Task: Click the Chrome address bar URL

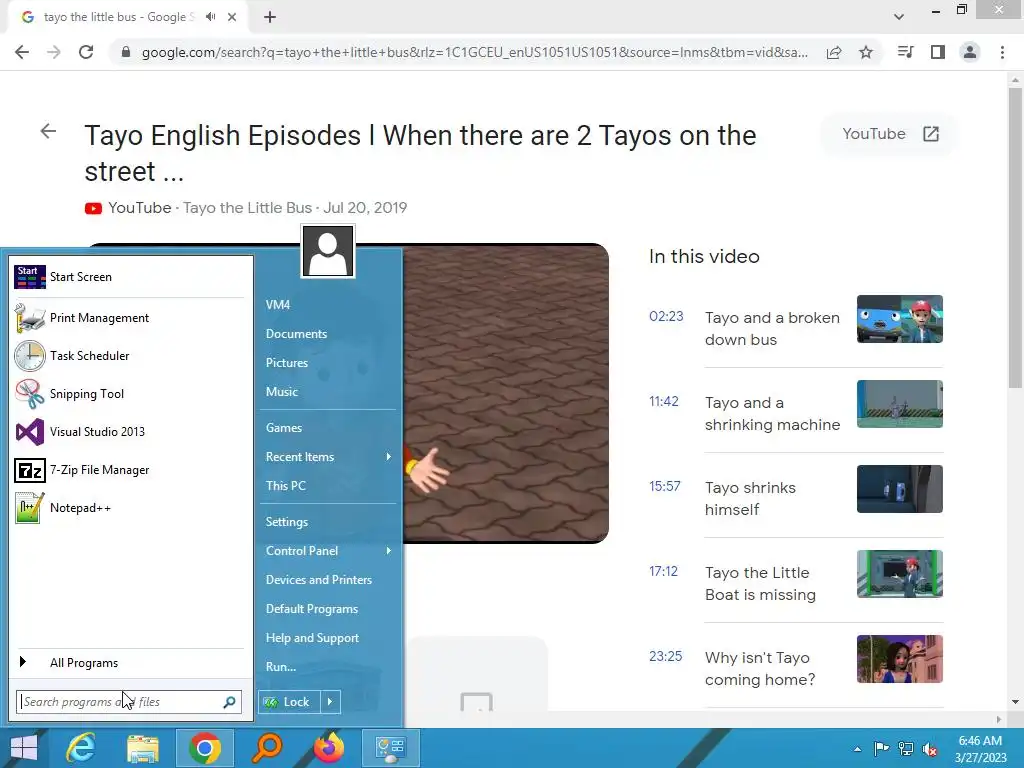Action: [x=475, y=52]
